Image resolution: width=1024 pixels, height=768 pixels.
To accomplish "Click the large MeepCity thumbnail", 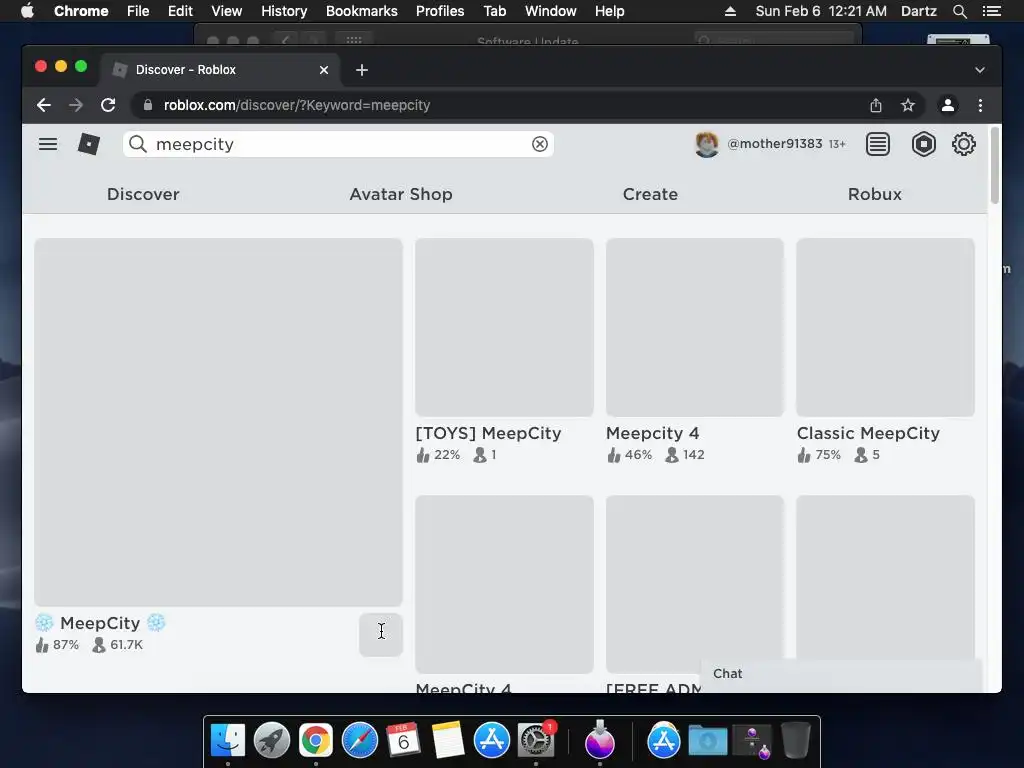I will click(218, 422).
